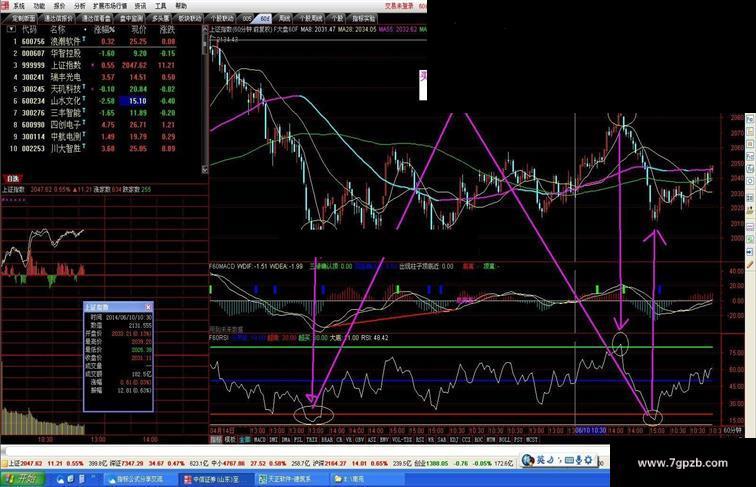Choose the DMA indicator

[x=286, y=440]
